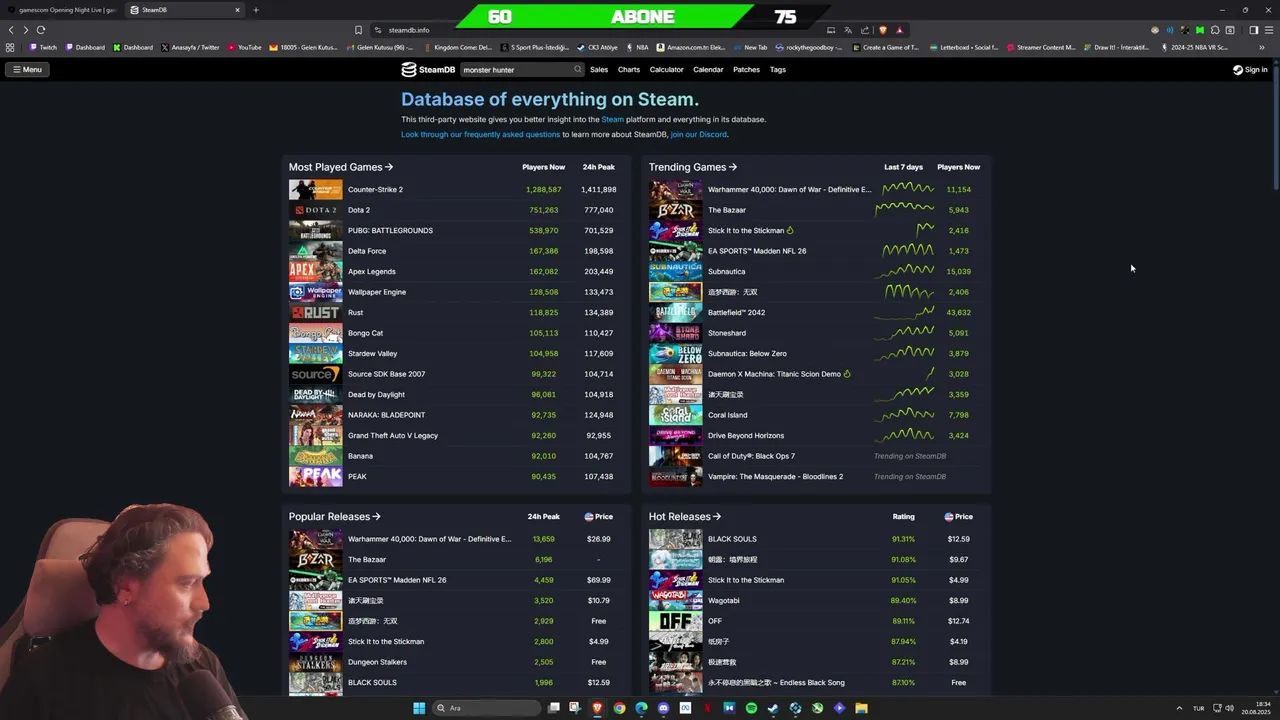1280x720 pixels.
Task: Click the search magnifier icon in SteamDB search
Action: tap(577, 70)
